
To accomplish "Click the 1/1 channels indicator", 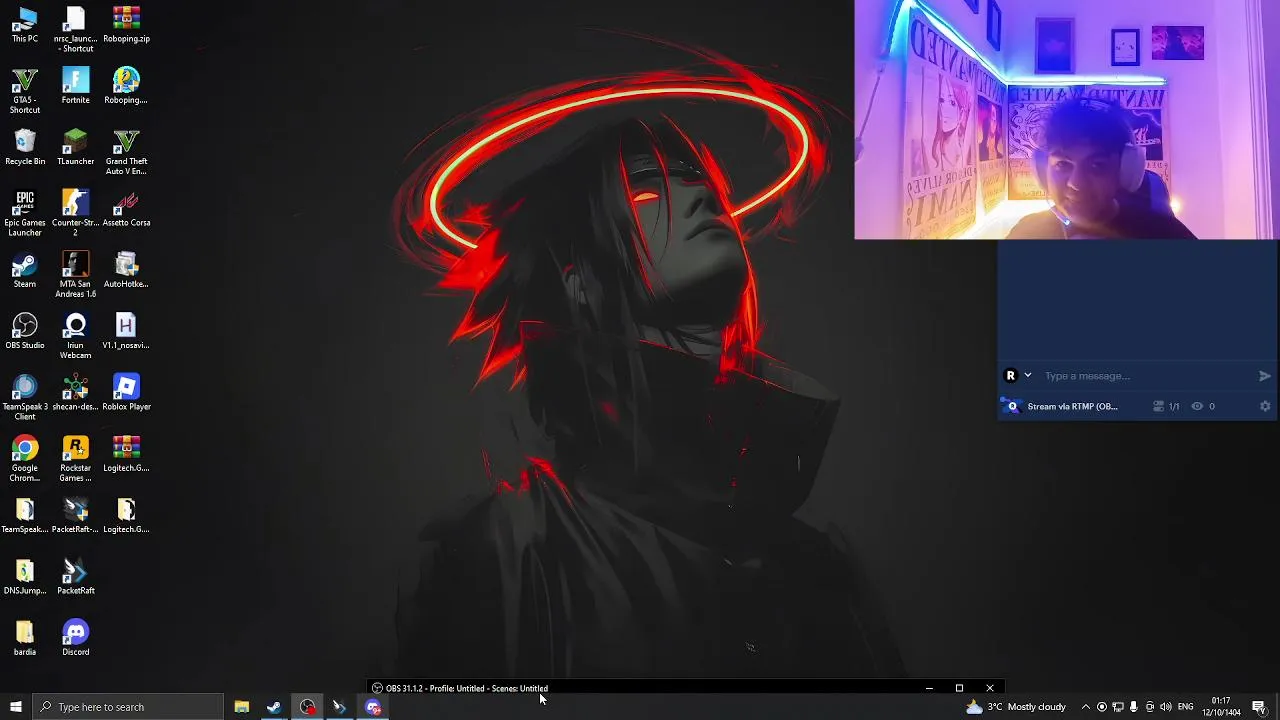I will tap(1166, 406).
